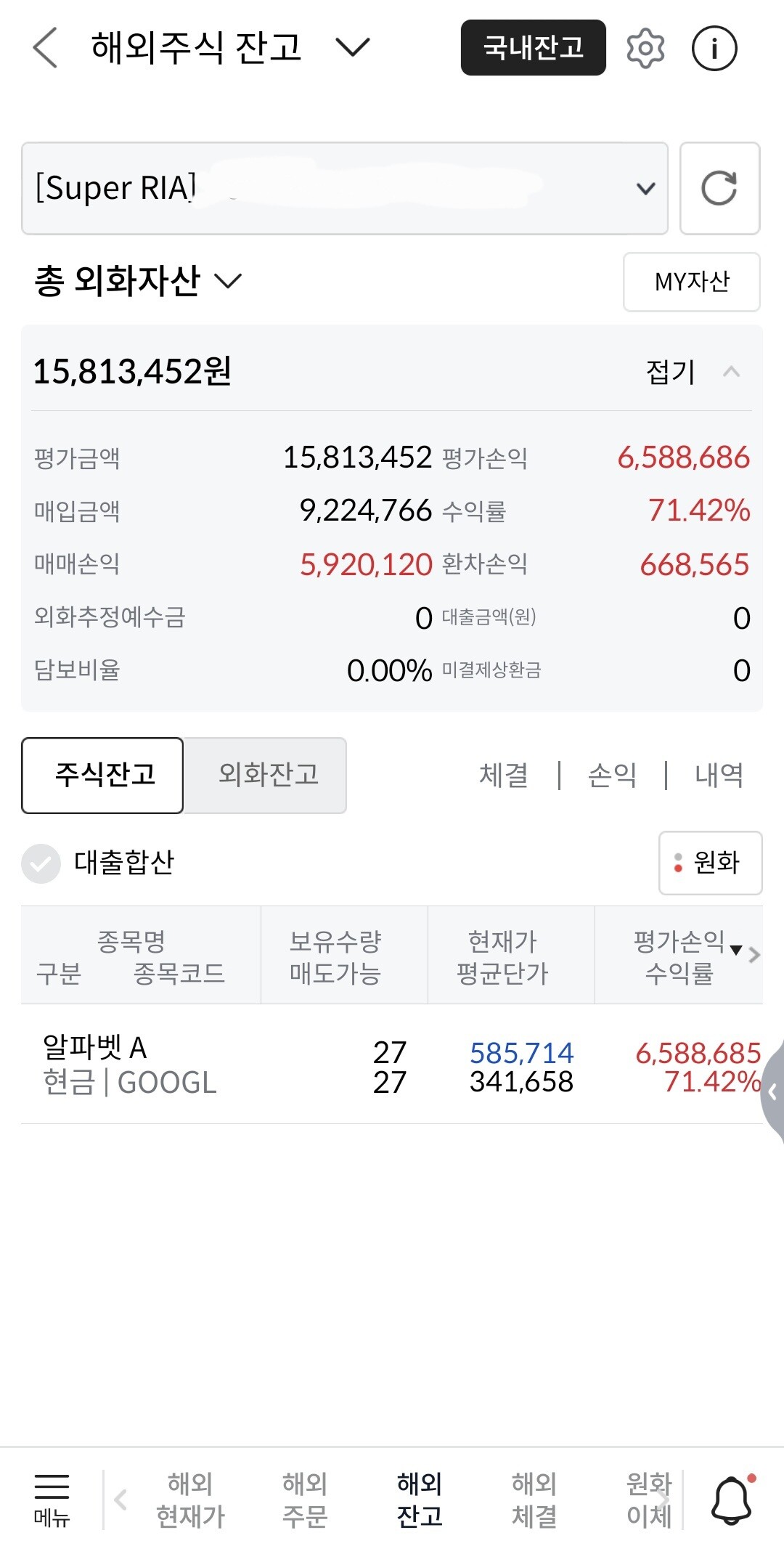
Task: Open the hamburger 메뉴 icon
Action: tap(52, 1500)
